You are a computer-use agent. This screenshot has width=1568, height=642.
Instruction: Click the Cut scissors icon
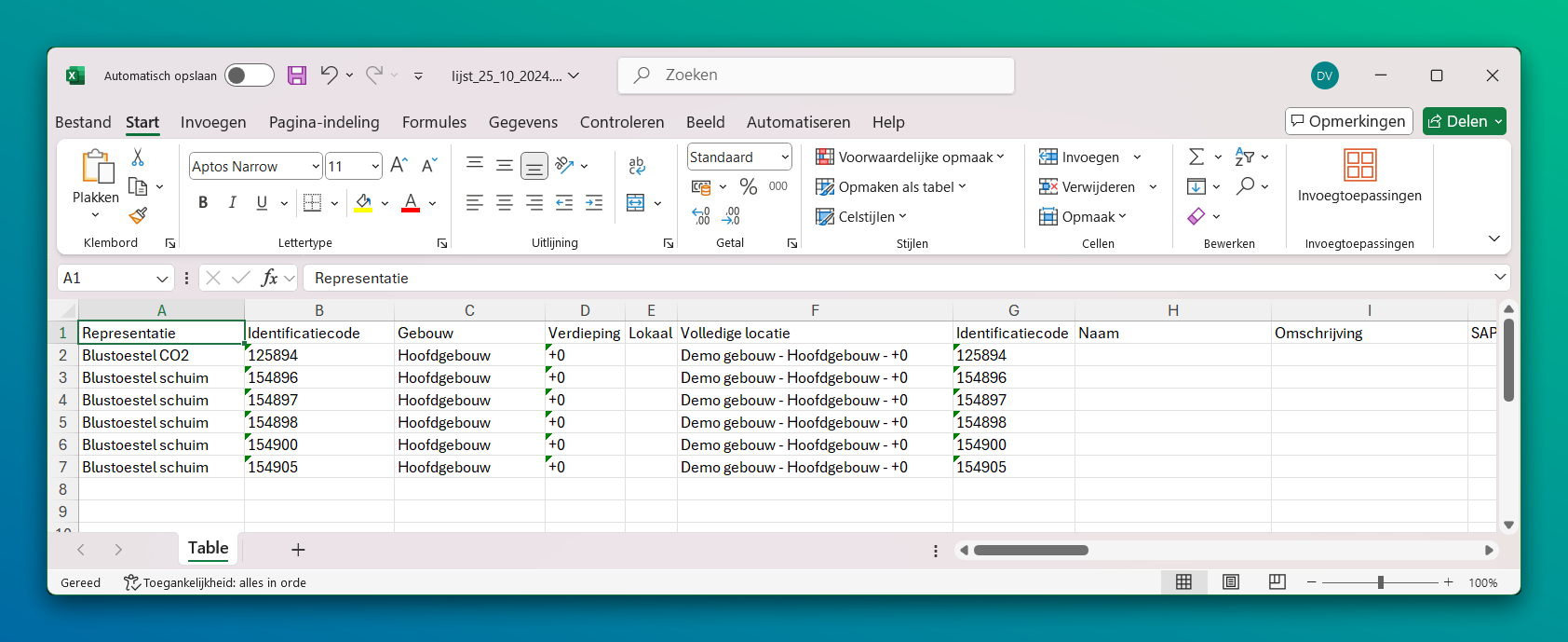tap(138, 157)
